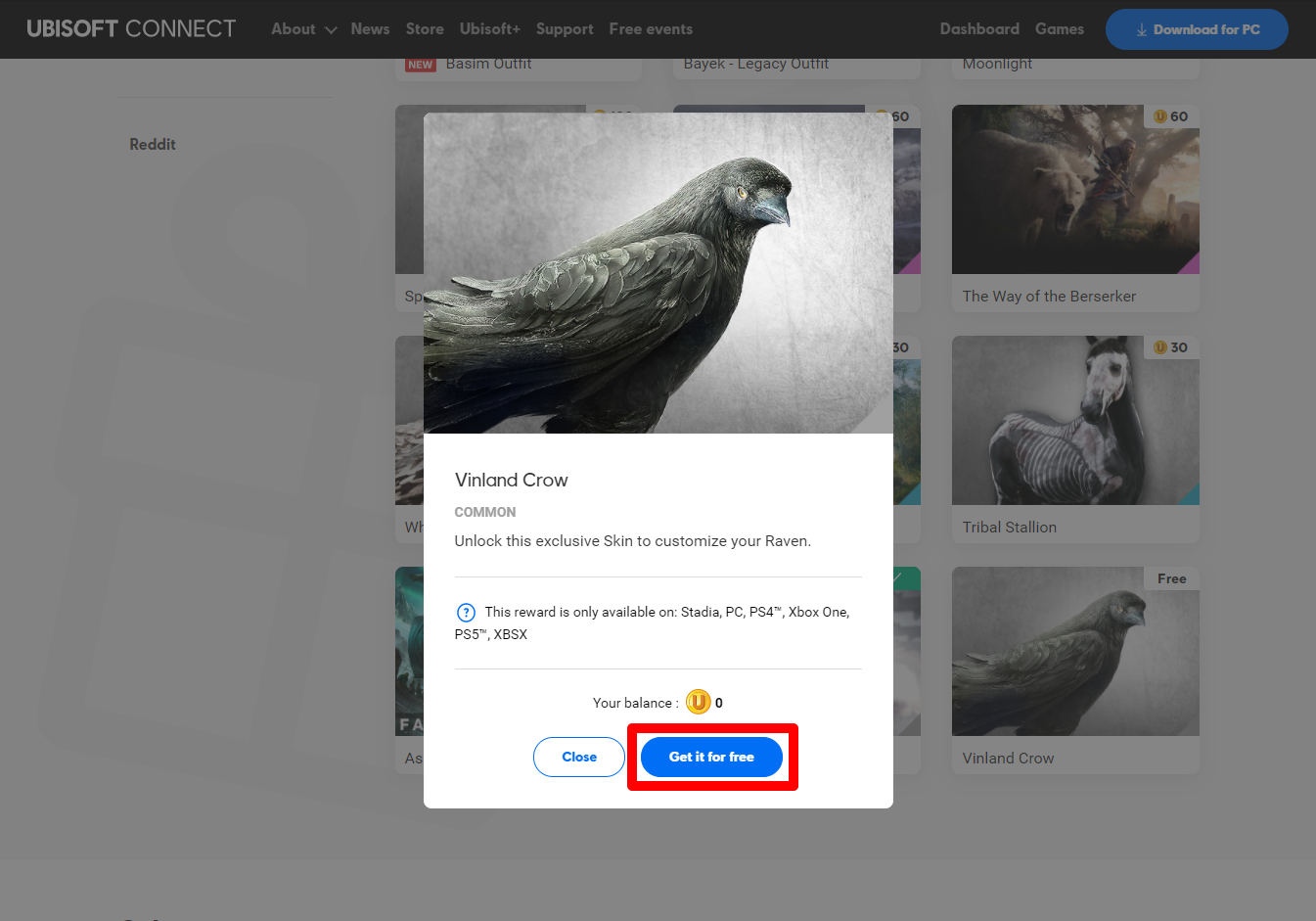The width and height of the screenshot is (1316, 921).
Task: Click the Get it for free button
Action: [x=711, y=757]
